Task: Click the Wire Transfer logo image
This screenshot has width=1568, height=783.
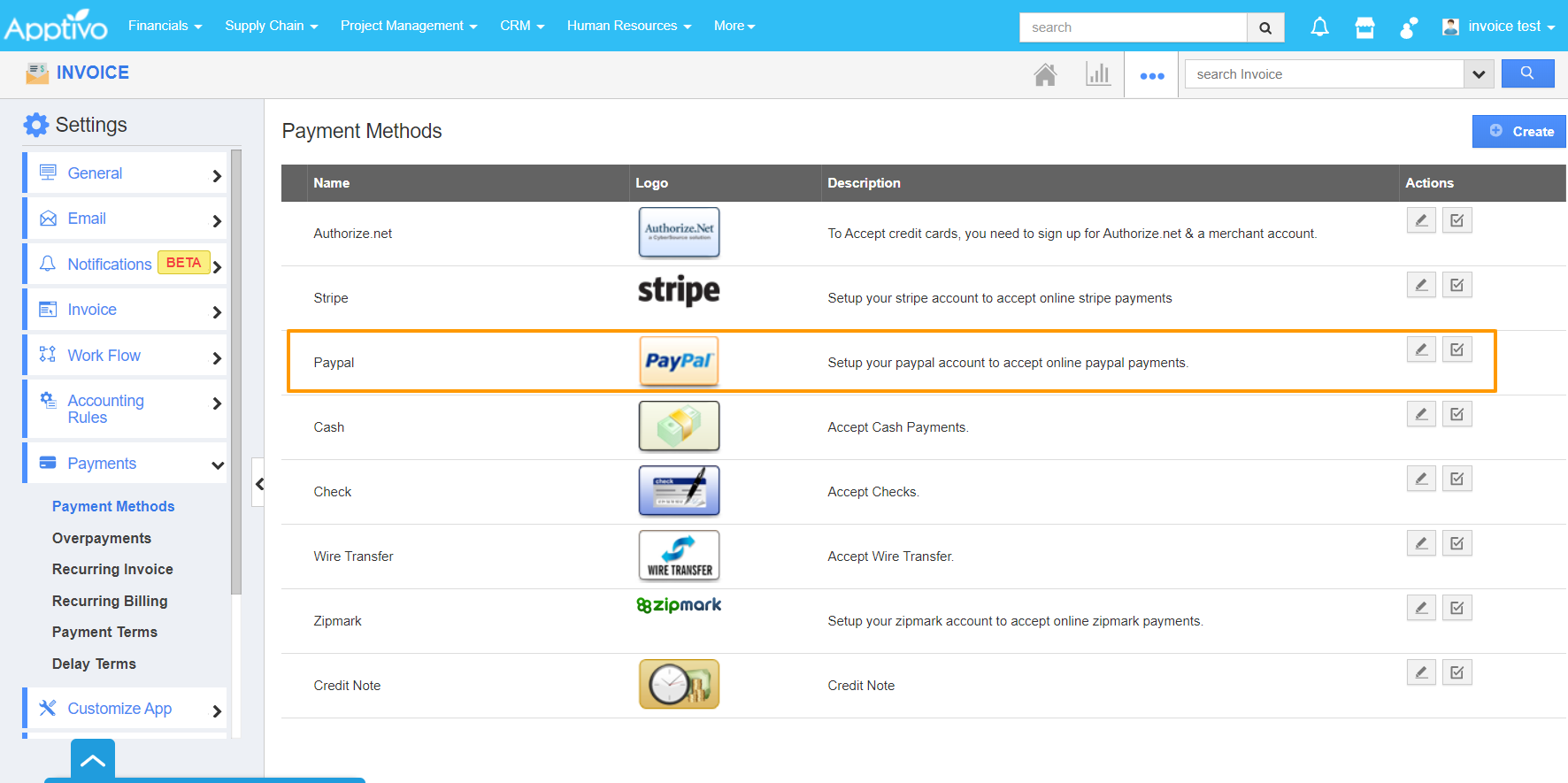Action: click(x=679, y=556)
